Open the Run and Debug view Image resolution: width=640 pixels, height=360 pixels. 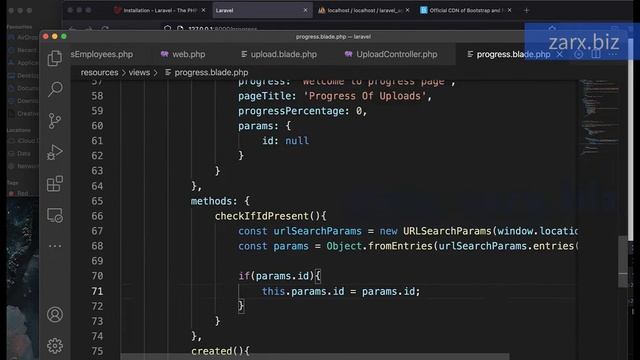(55, 152)
